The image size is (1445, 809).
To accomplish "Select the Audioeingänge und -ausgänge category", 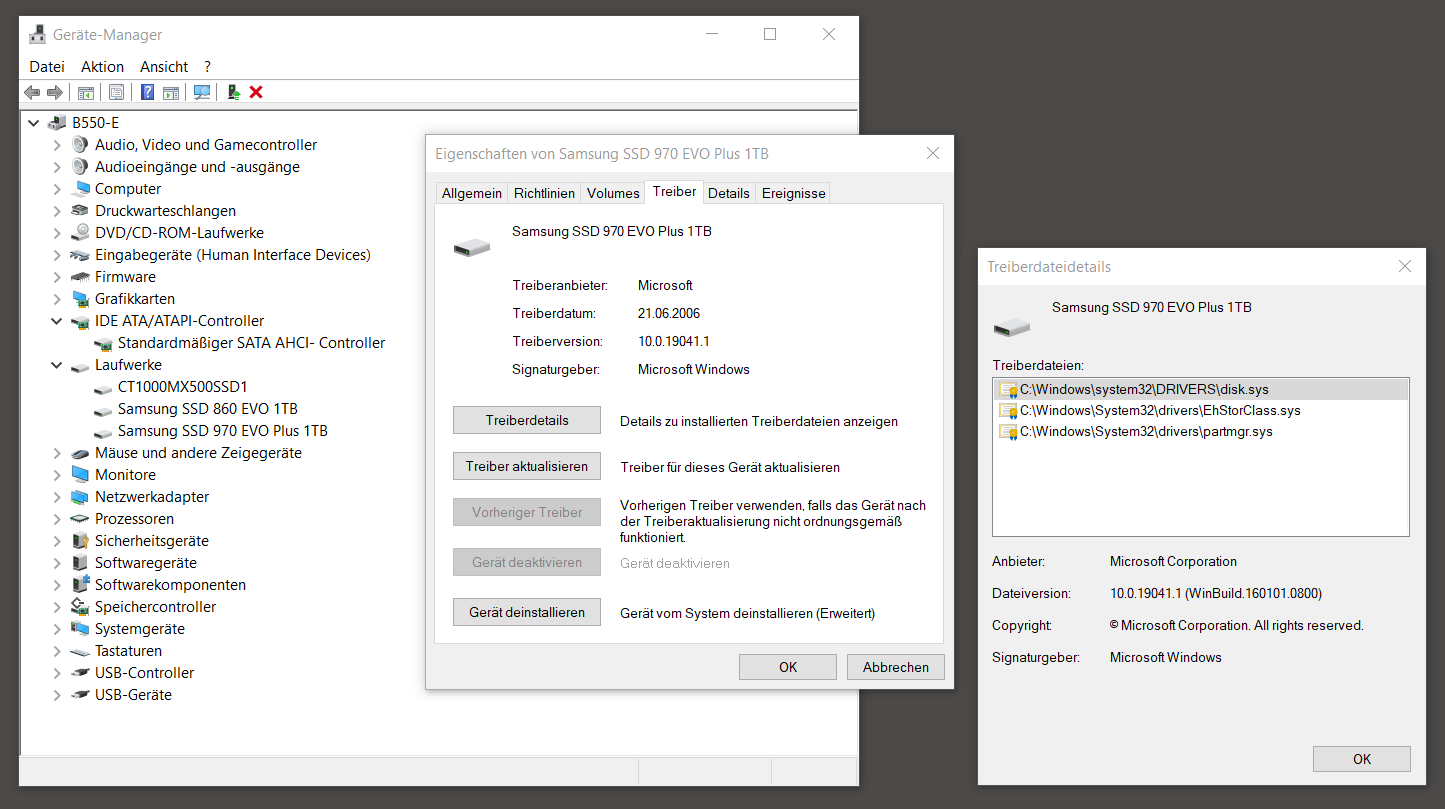I will click(x=197, y=167).
